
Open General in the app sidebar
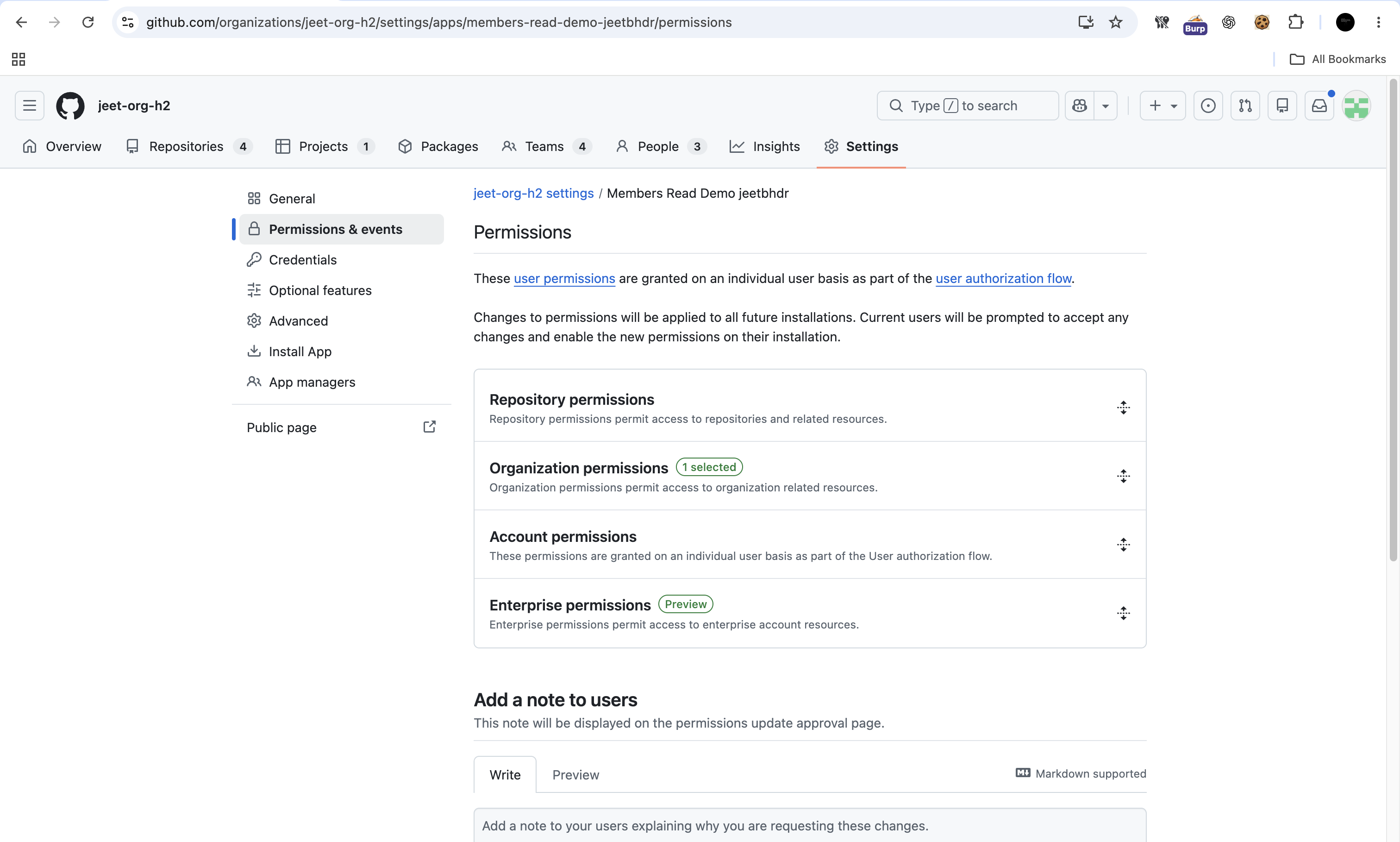click(x=341, y=199)
